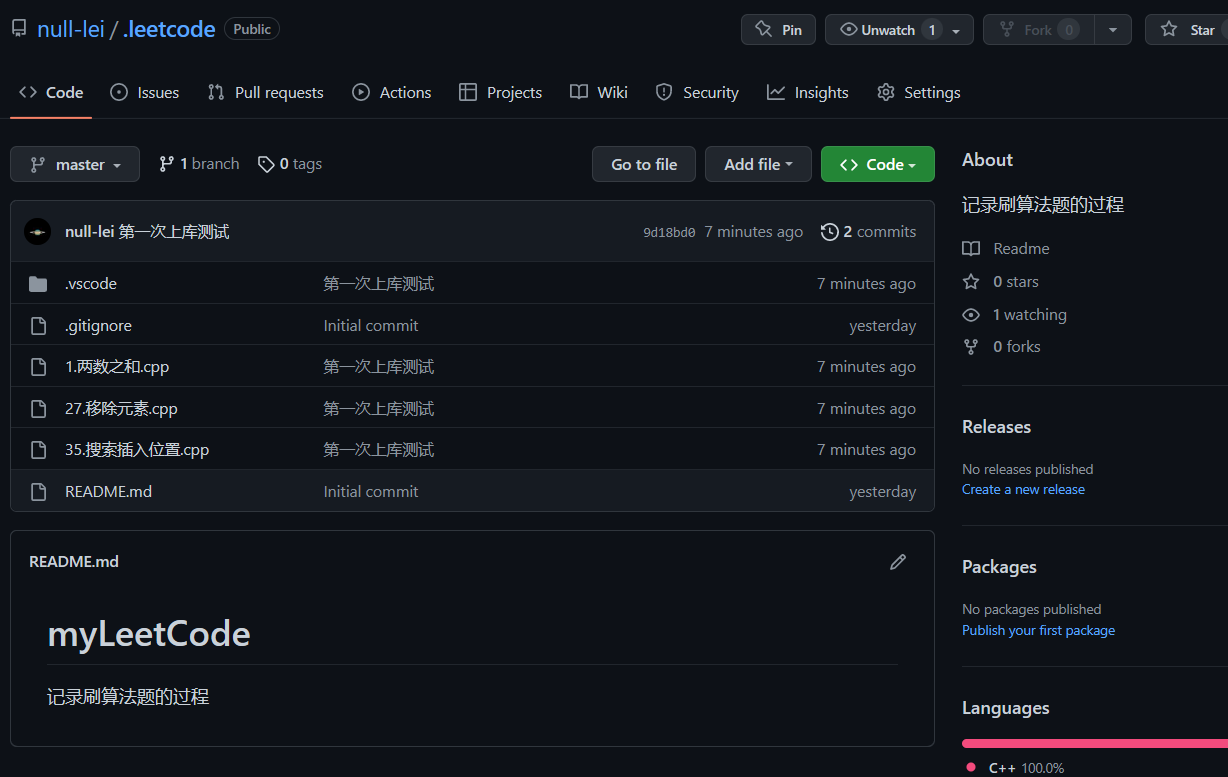Click the Go to file button
Image resolution: width=1228 pixels, height=777 pixels.
click(x=644, y=164)
